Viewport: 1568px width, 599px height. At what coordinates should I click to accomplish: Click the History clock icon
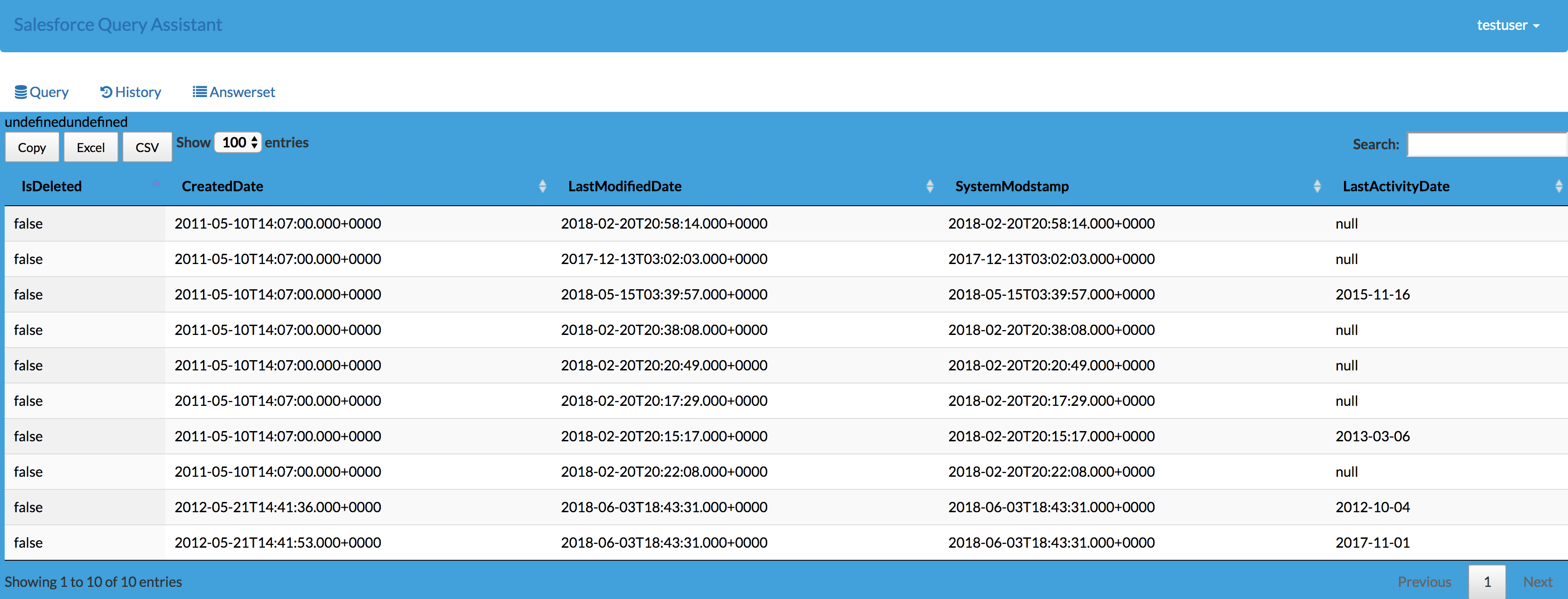click(106, 92)
